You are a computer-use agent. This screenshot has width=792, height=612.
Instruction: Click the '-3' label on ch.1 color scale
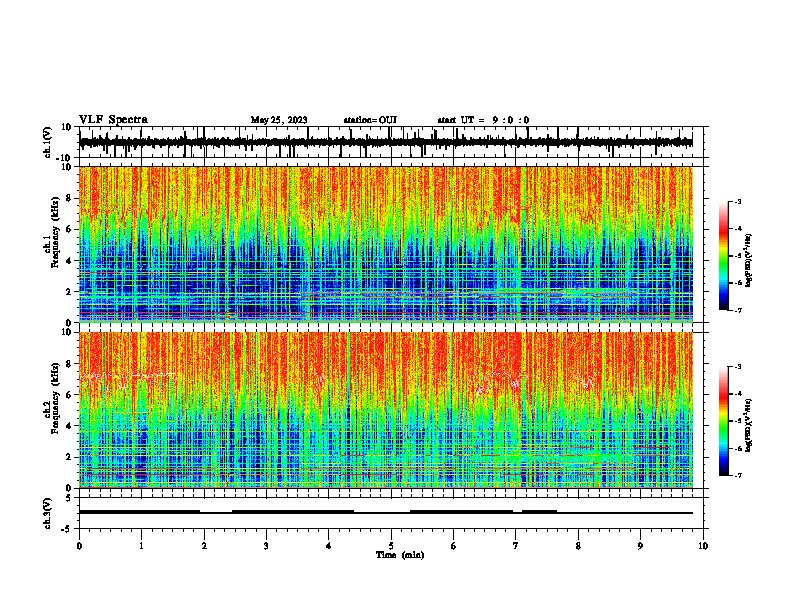(737, 201)
